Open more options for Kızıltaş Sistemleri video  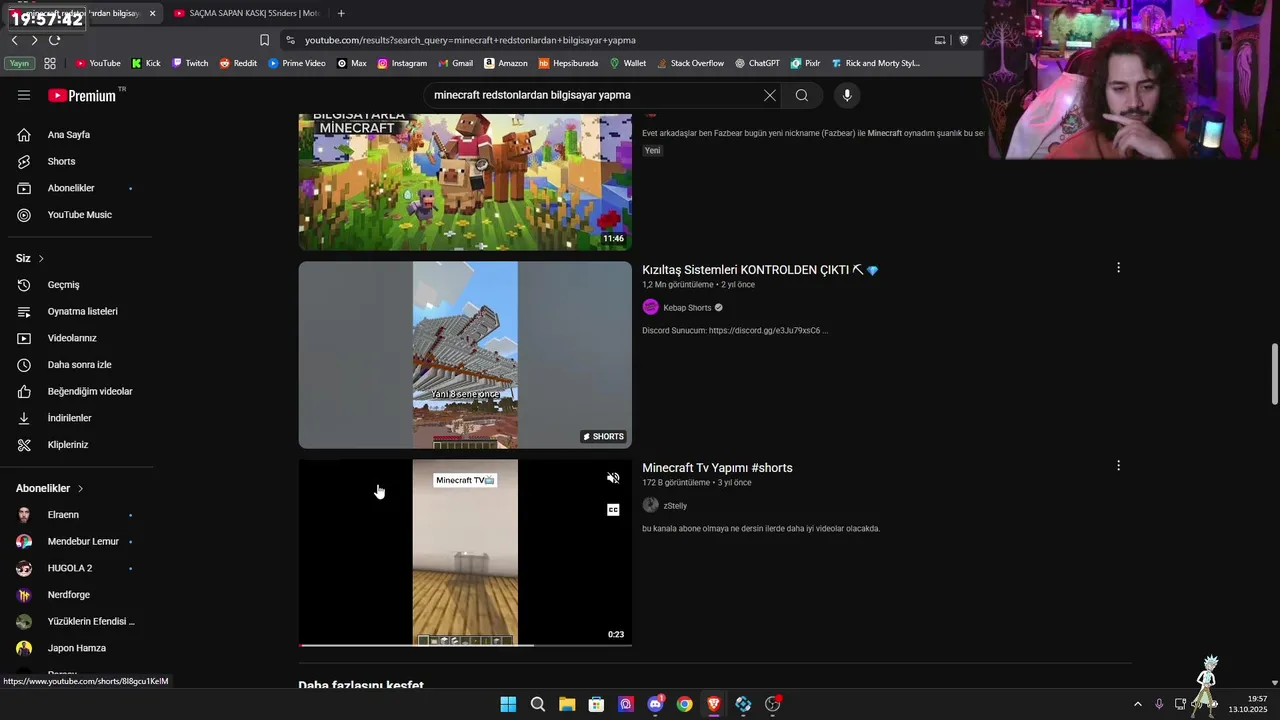click(x=1118, y=268)
